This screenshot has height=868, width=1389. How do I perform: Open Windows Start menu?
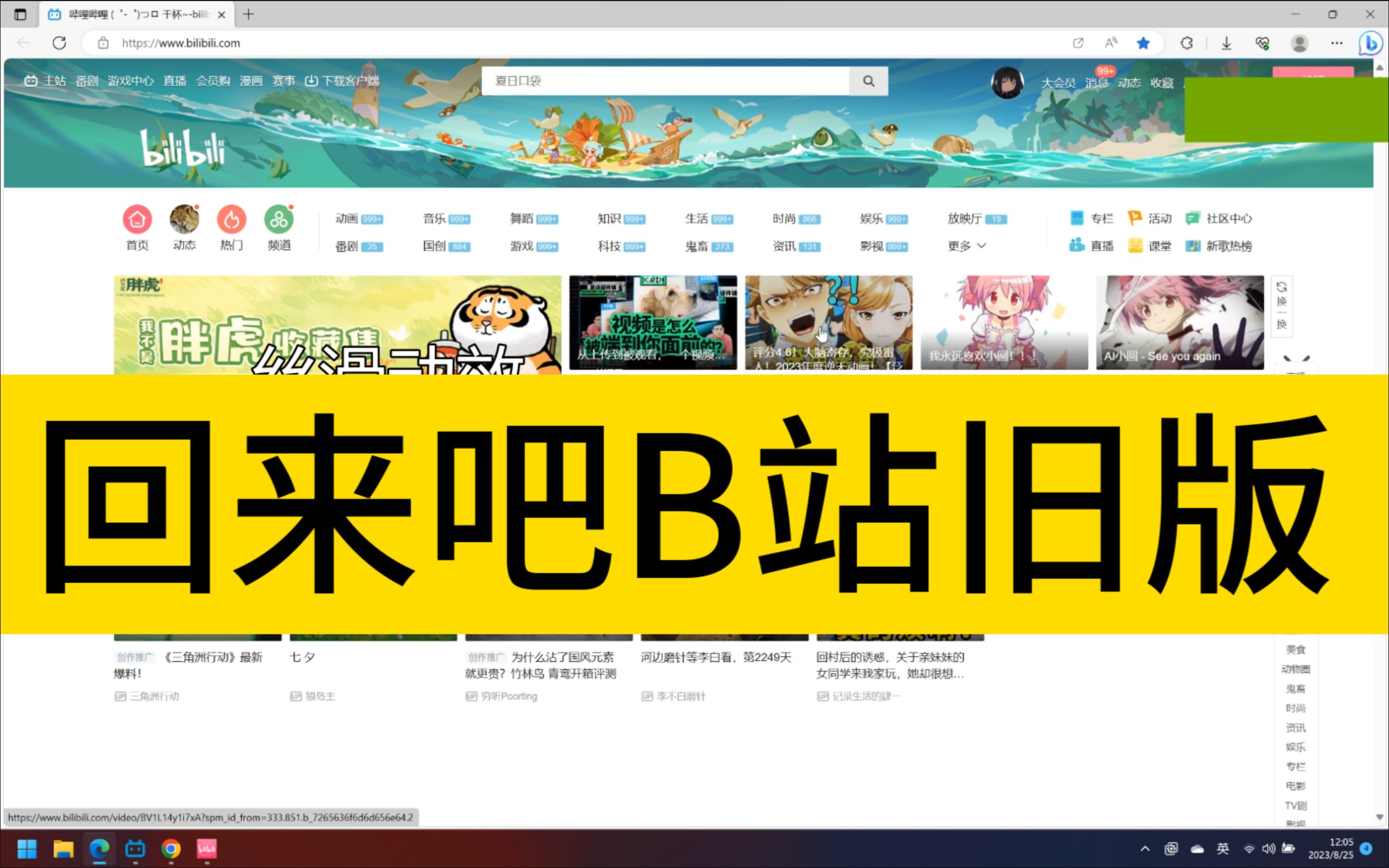[x=27, y=848]
